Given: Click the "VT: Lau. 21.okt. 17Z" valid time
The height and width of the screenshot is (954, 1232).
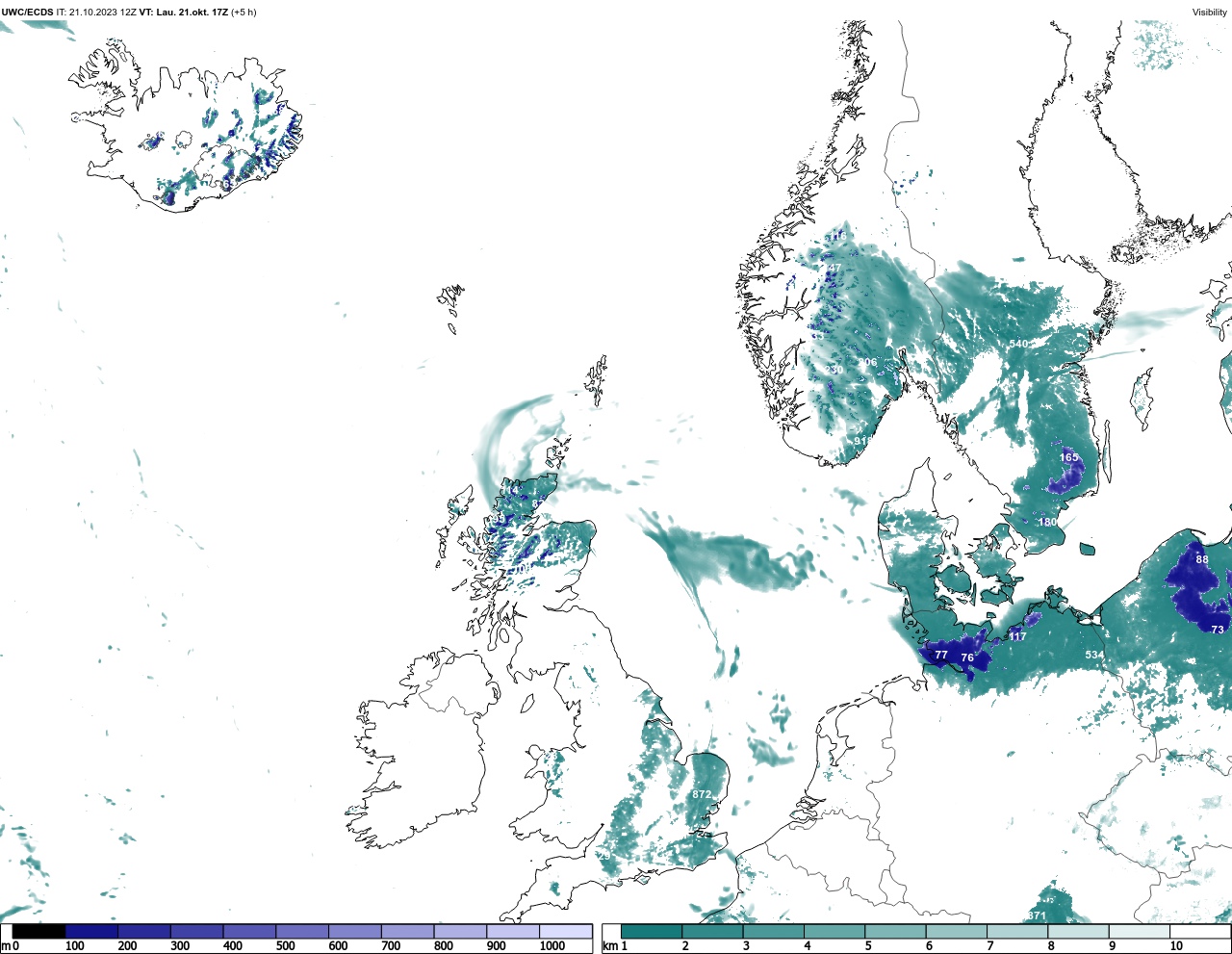Looking at the screenshot, I should pyautogui.click(x=184, y=13).
